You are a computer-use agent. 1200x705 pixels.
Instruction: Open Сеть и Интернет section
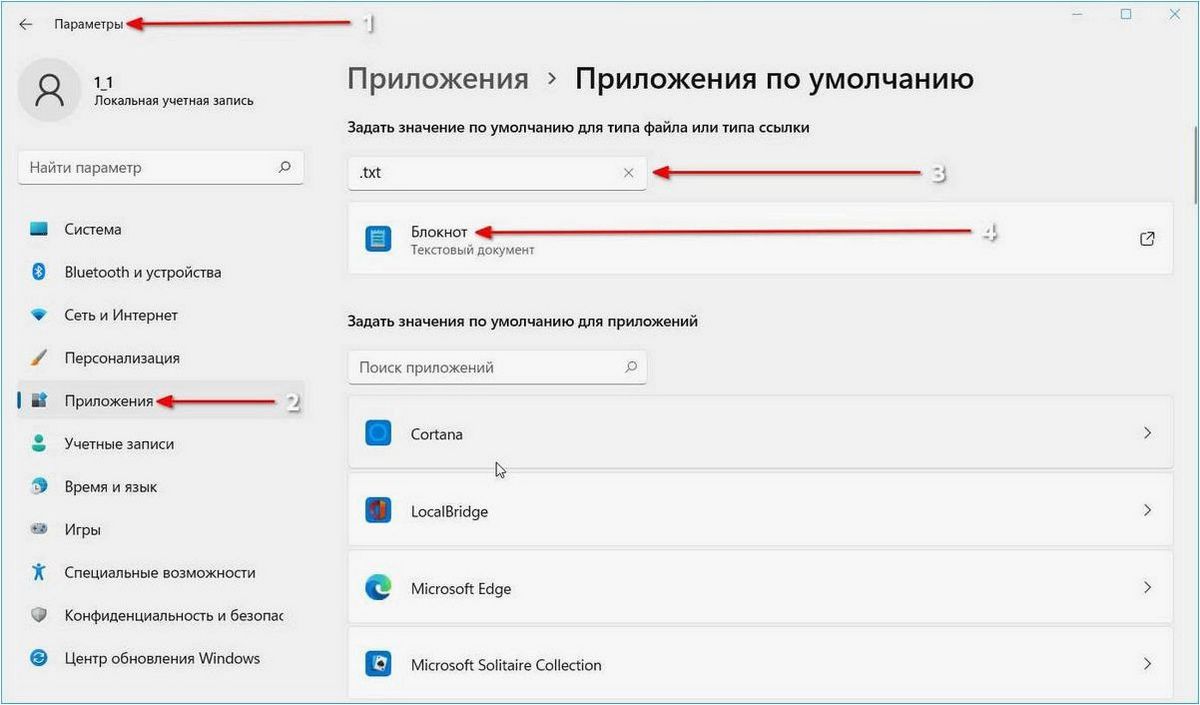pyautogui.click(x=161, y=315)
